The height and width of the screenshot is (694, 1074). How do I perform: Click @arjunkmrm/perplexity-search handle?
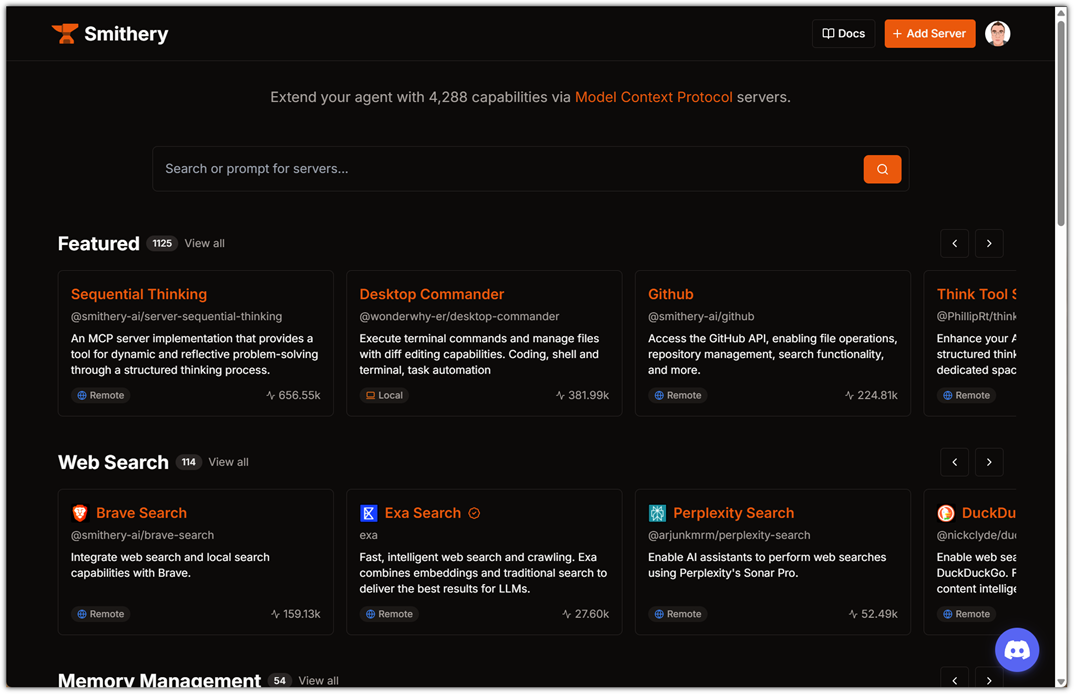(x=729, y=535)
